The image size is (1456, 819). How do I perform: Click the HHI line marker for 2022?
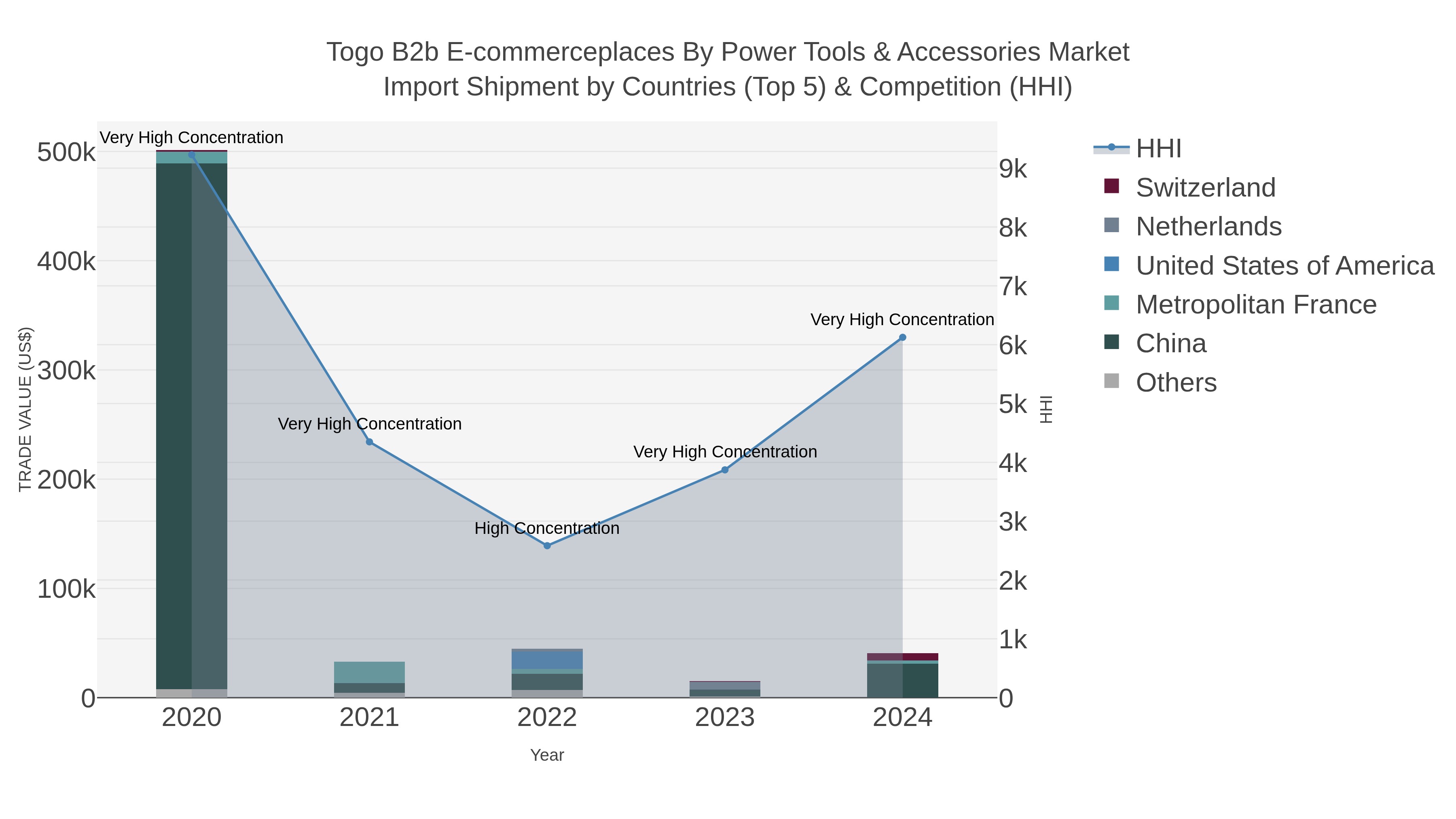(547, 546)
